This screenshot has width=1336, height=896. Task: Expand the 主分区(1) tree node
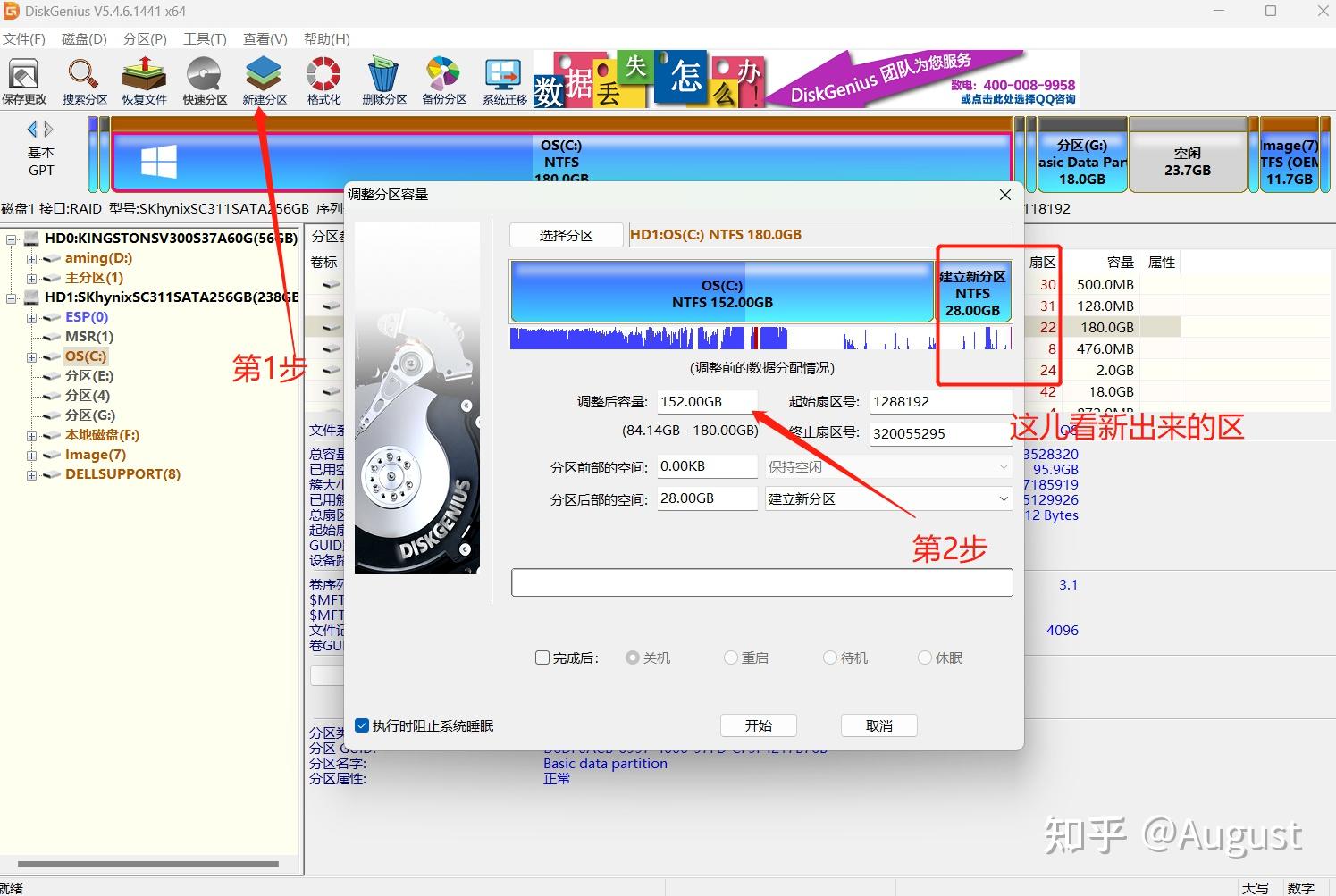tap(32, 278)
